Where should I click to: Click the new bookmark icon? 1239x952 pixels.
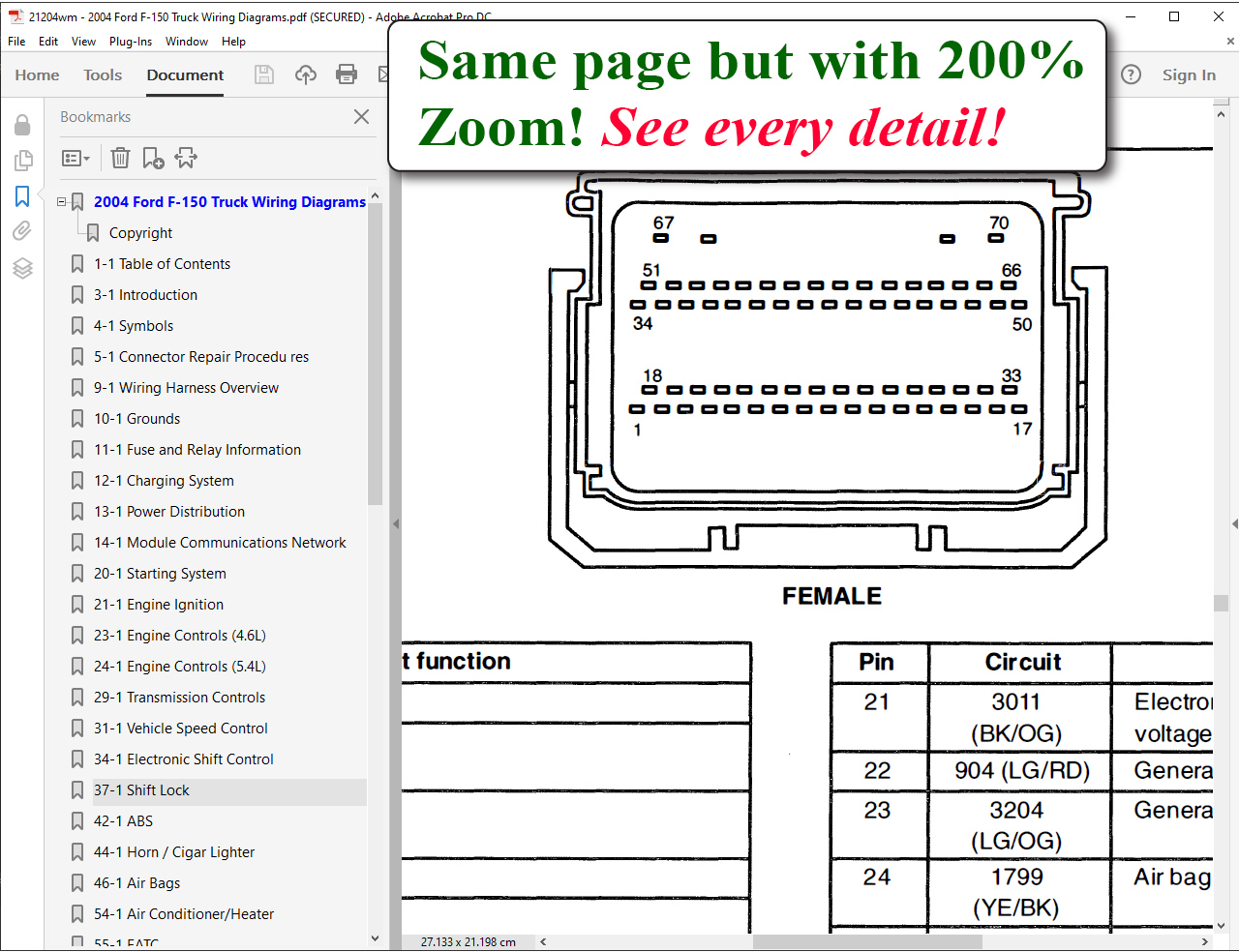click(153, 158)
